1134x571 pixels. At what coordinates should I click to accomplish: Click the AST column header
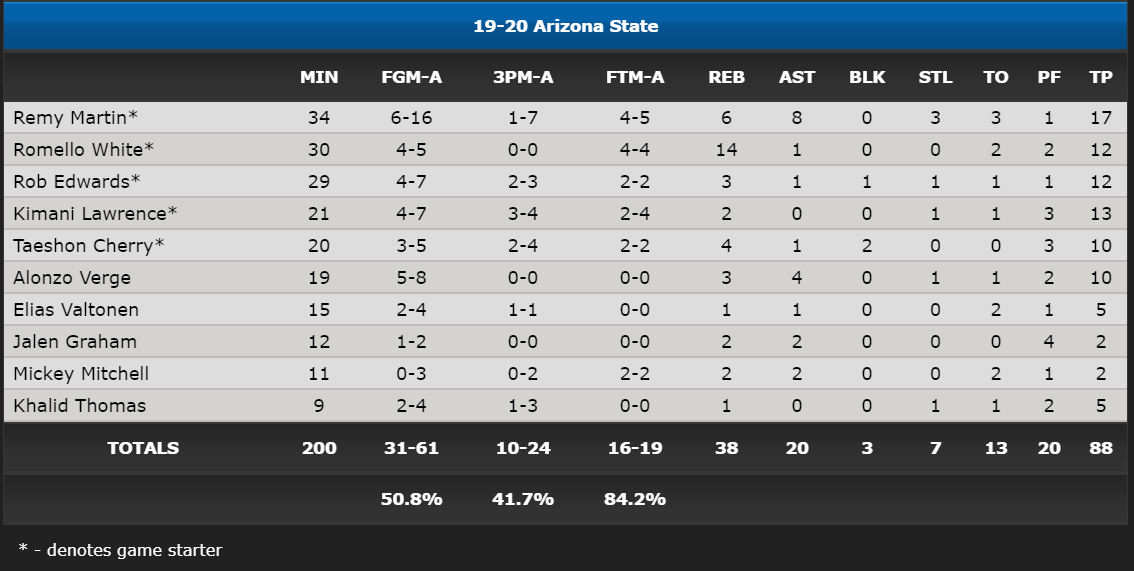click(x=797, y=77)
